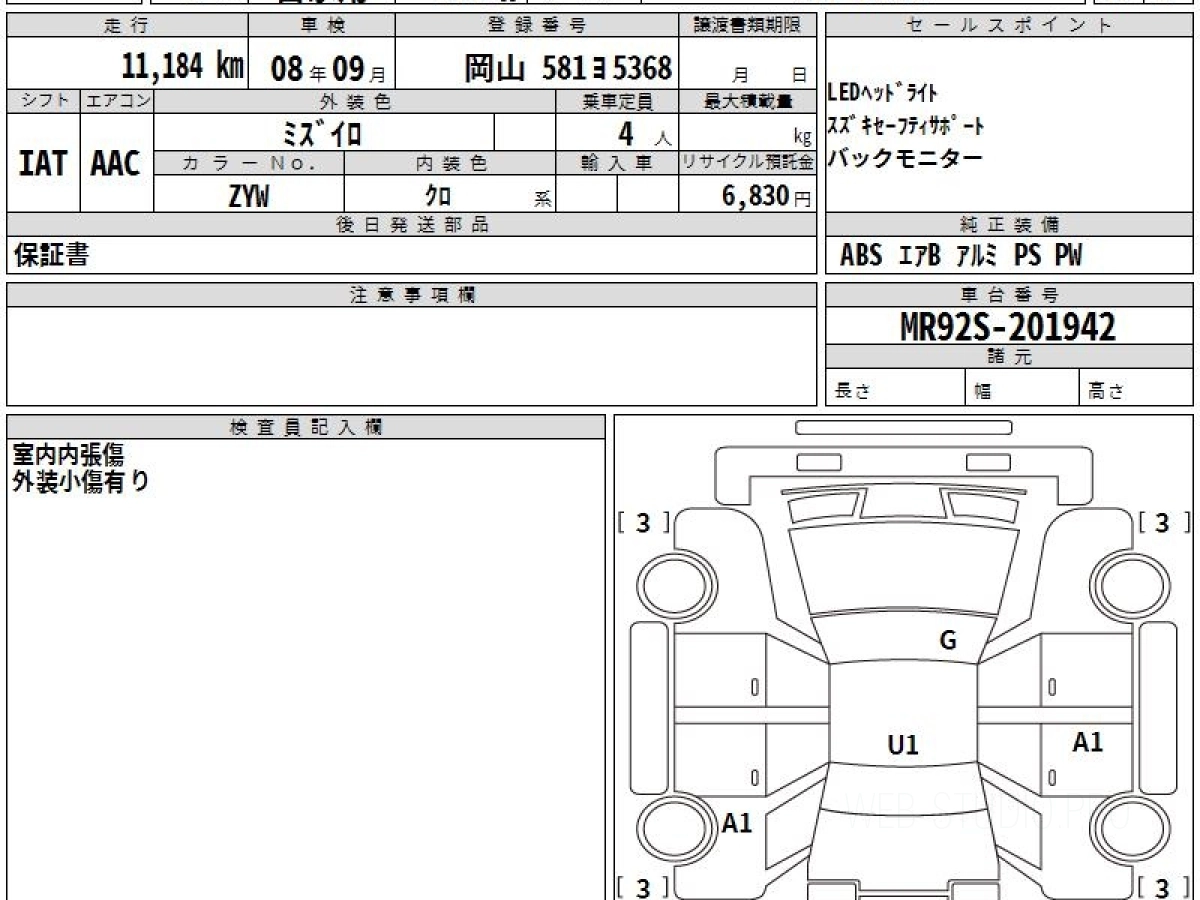Select the バックモニター sales point
1200x900 pixels.
(905, 157)
